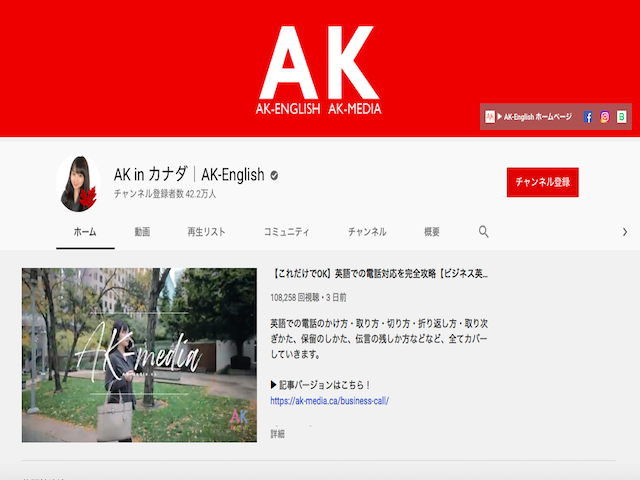Screen dimensions: 640x480
Task: Follow the ak-media.ca/business-call link
Action: coord(329,401)
